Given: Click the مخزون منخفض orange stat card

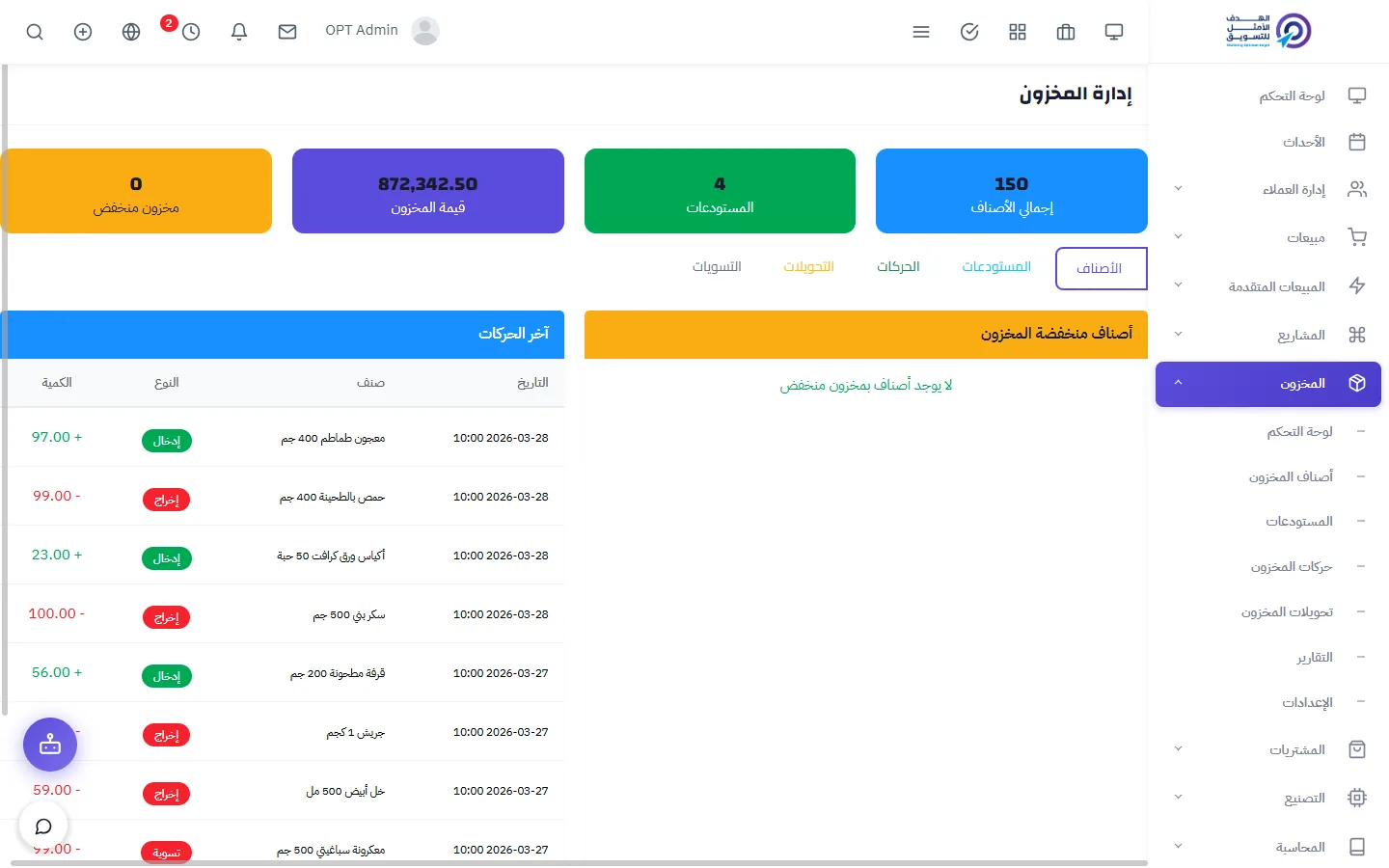Looking at the screenshot, I should 136,191.
